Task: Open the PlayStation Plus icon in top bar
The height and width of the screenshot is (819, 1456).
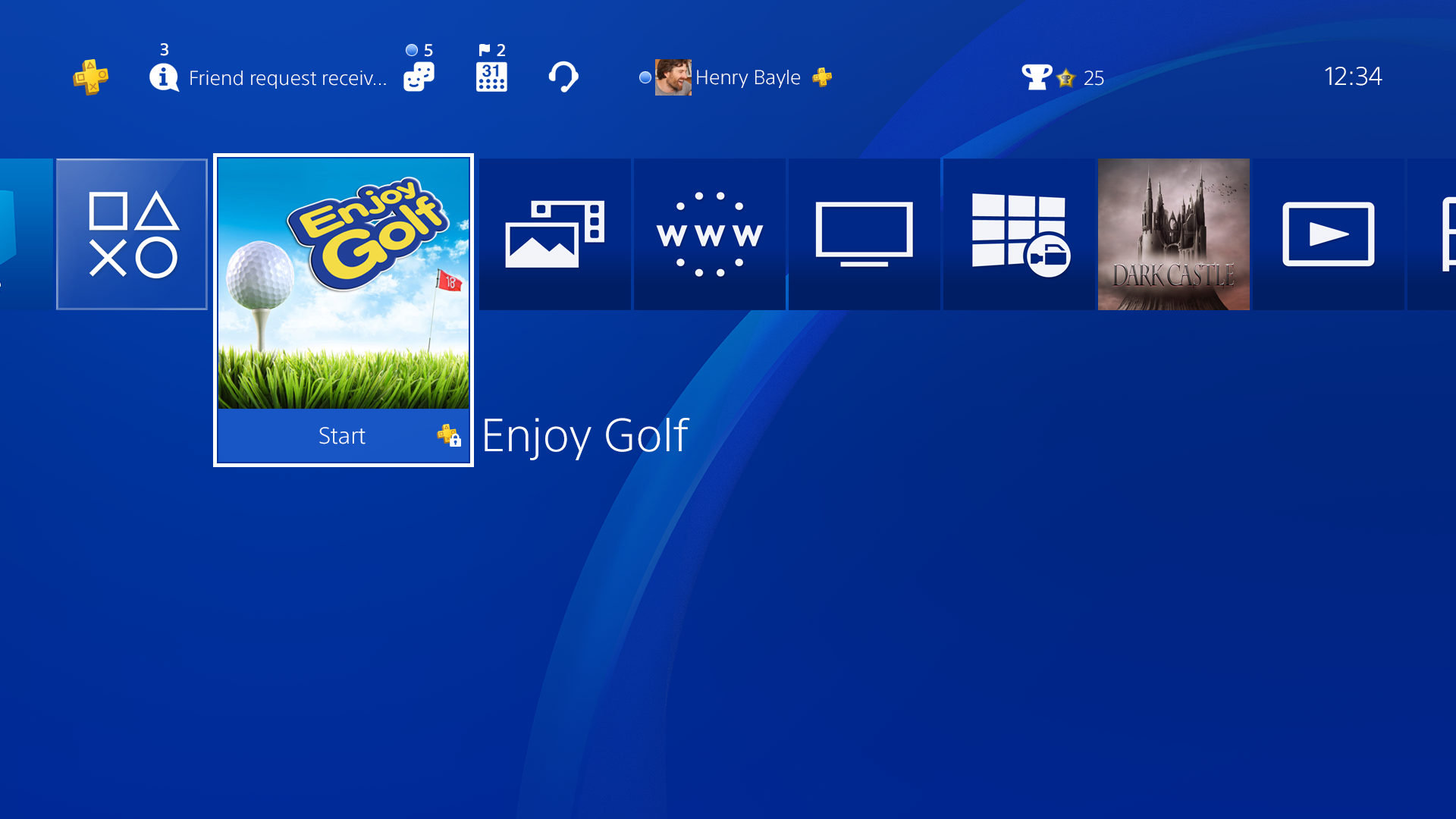Action: [90, 77]
